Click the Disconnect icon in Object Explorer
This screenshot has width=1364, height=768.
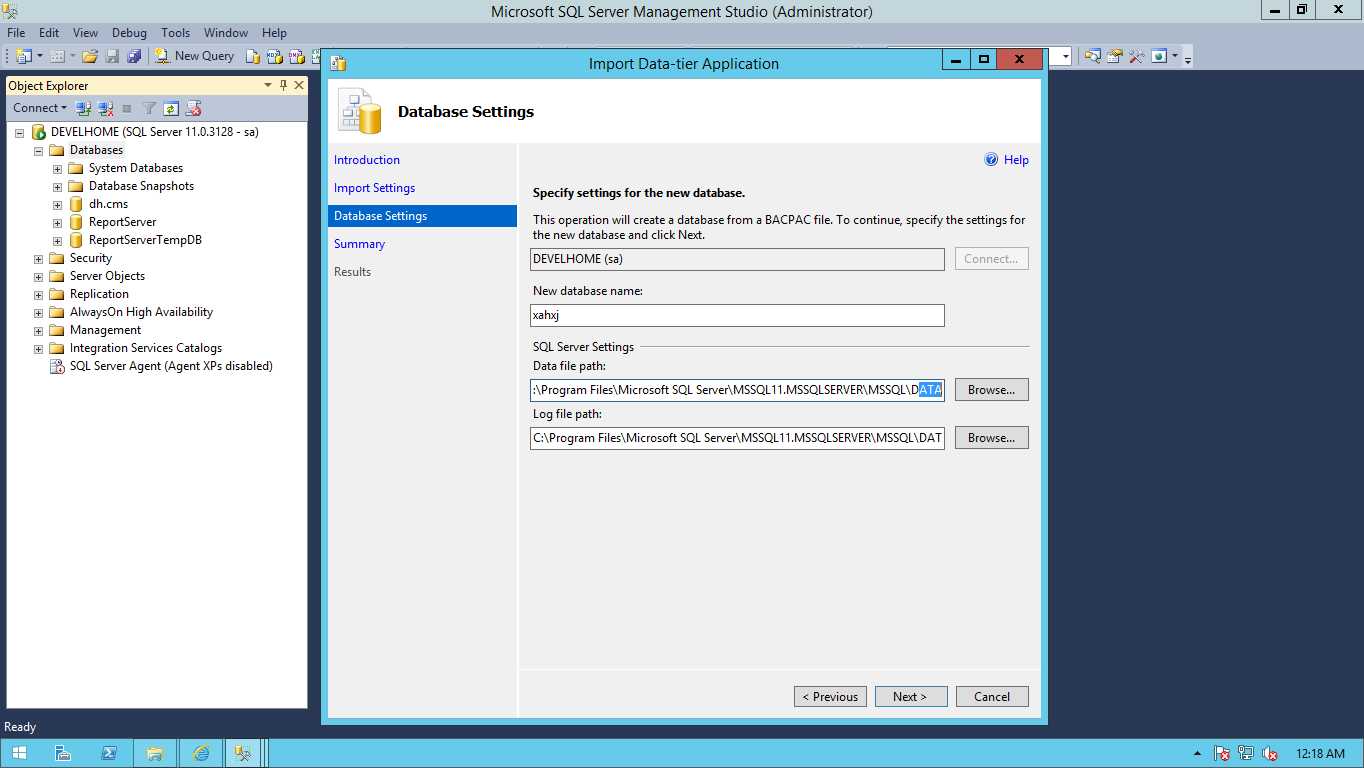106,108
